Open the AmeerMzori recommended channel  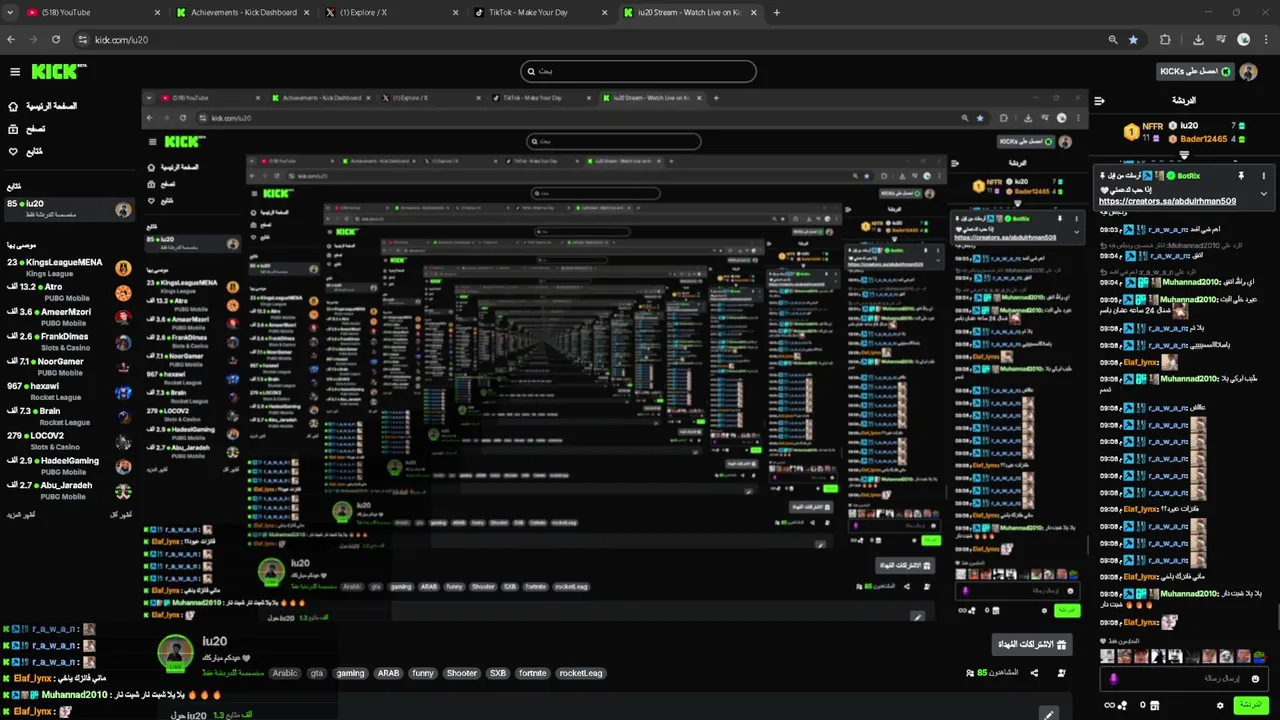(68, 317)
